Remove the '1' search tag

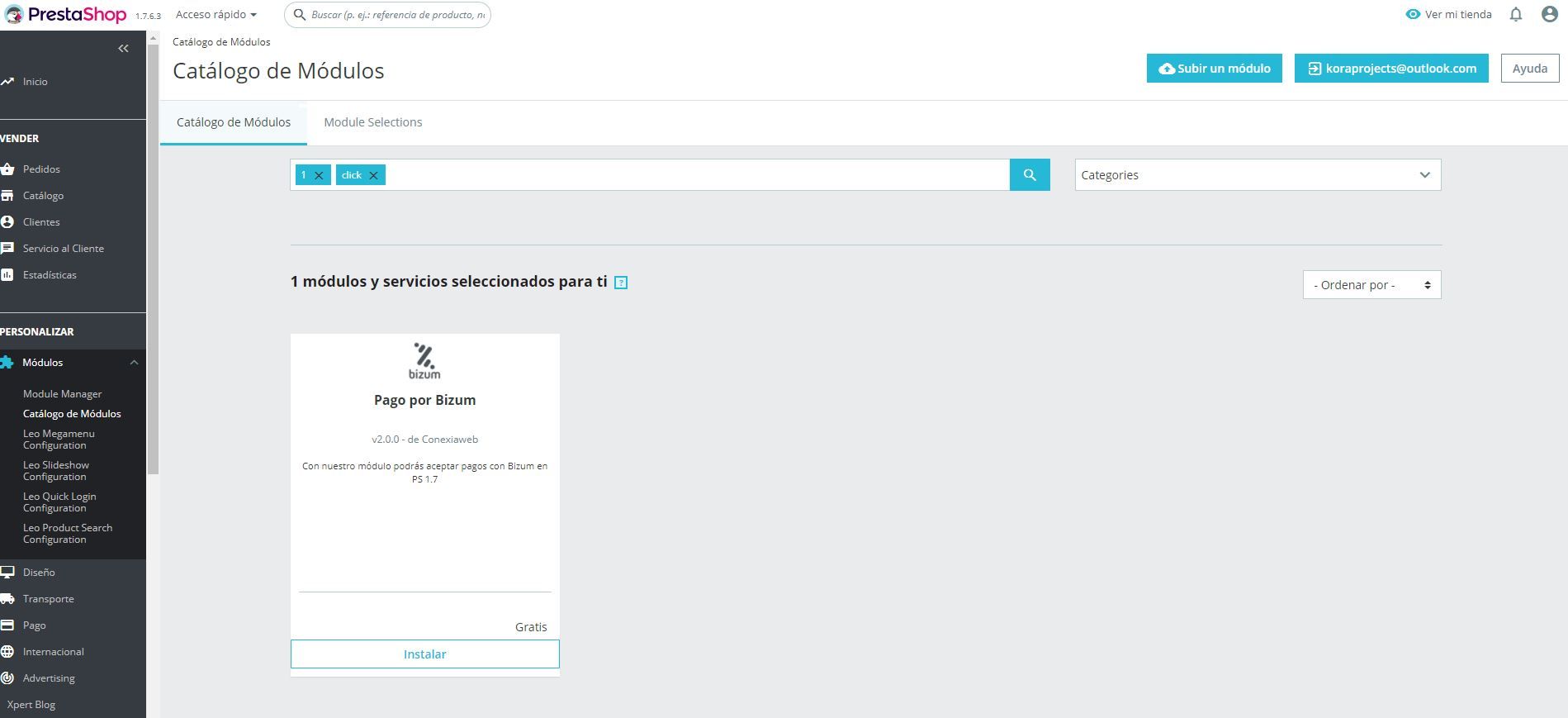click(319, 175)
